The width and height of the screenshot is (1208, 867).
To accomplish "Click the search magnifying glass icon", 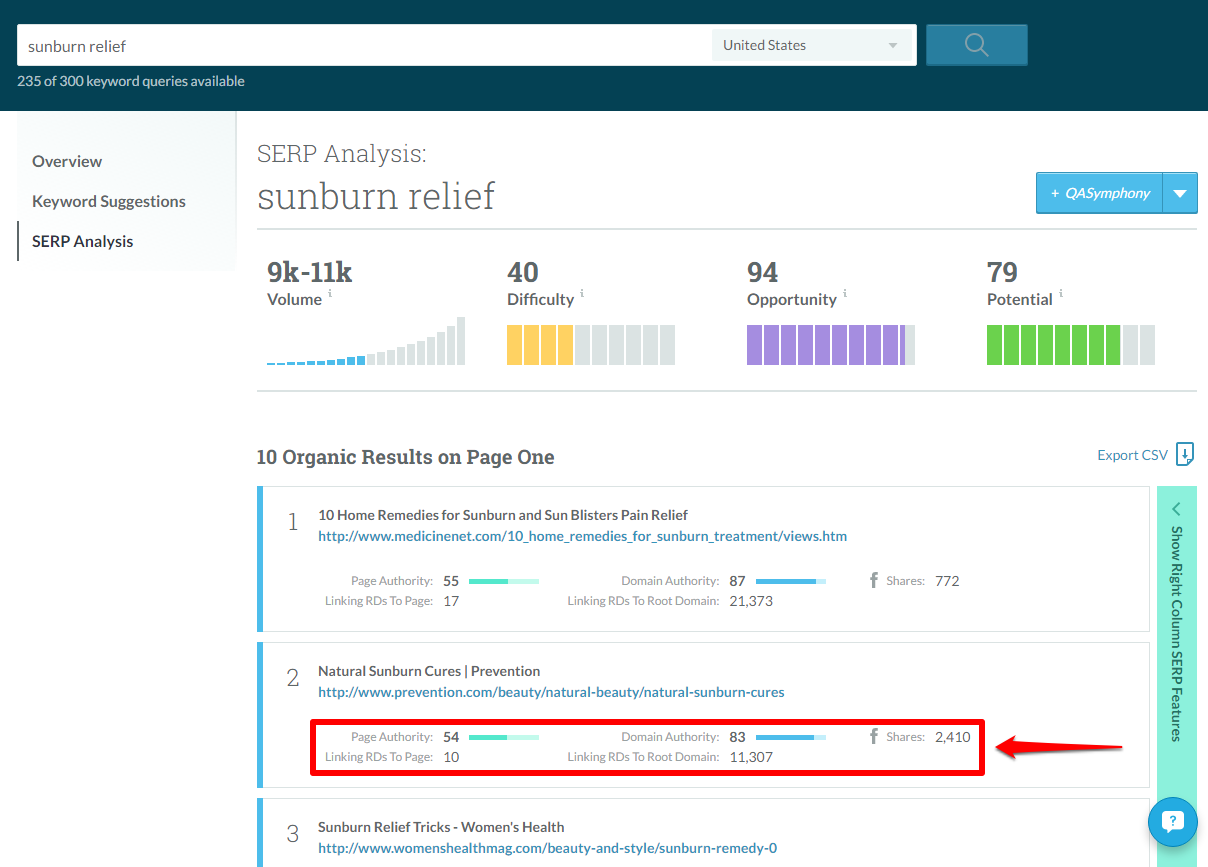I will pos(975,44).
